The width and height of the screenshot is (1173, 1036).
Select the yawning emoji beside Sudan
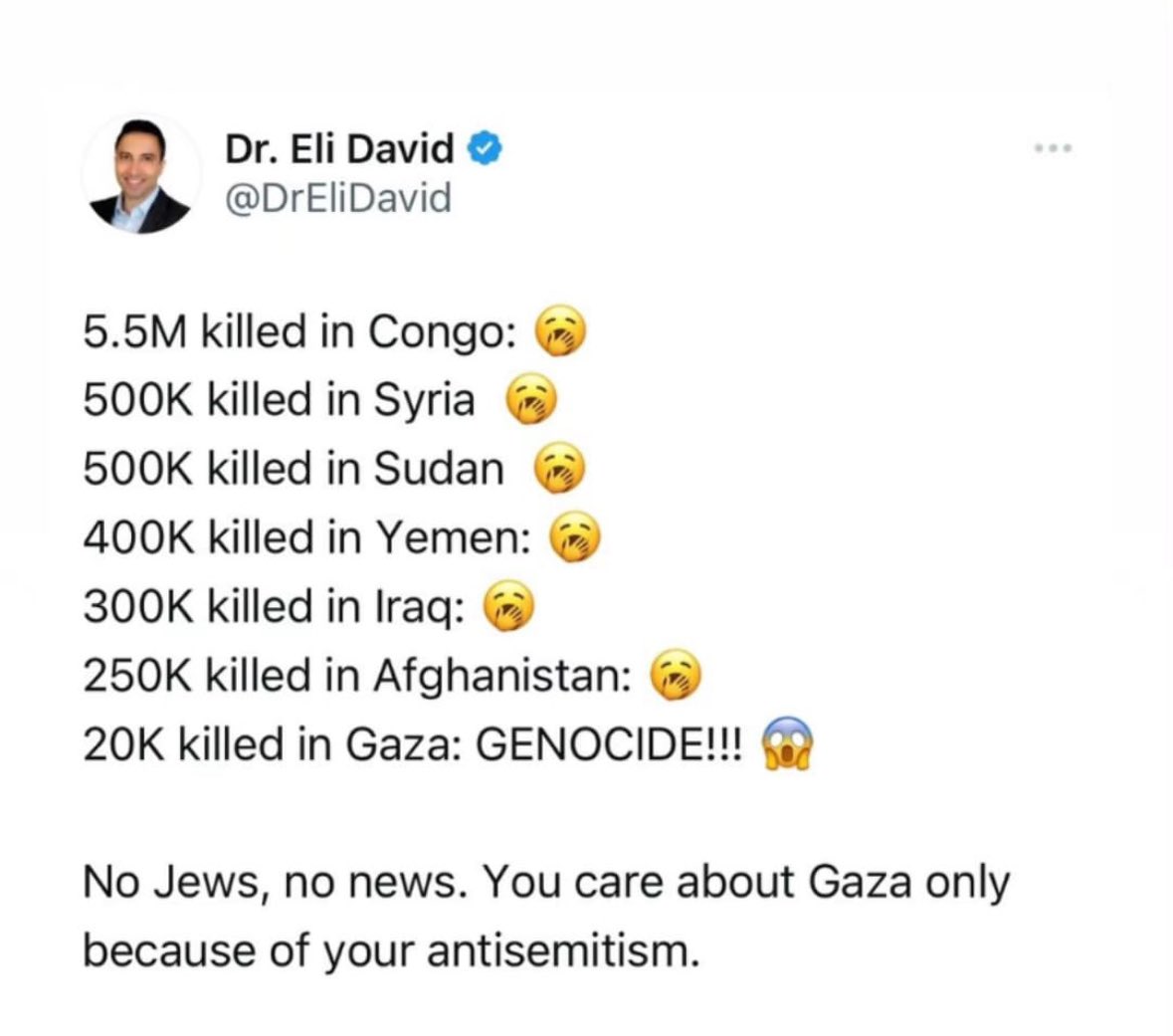point(559,468)
